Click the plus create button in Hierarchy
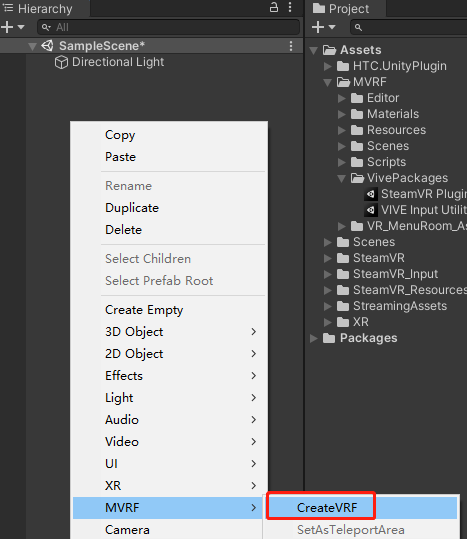Image resolution: width=467 pixels, height=539 pixels. [7, 27]
